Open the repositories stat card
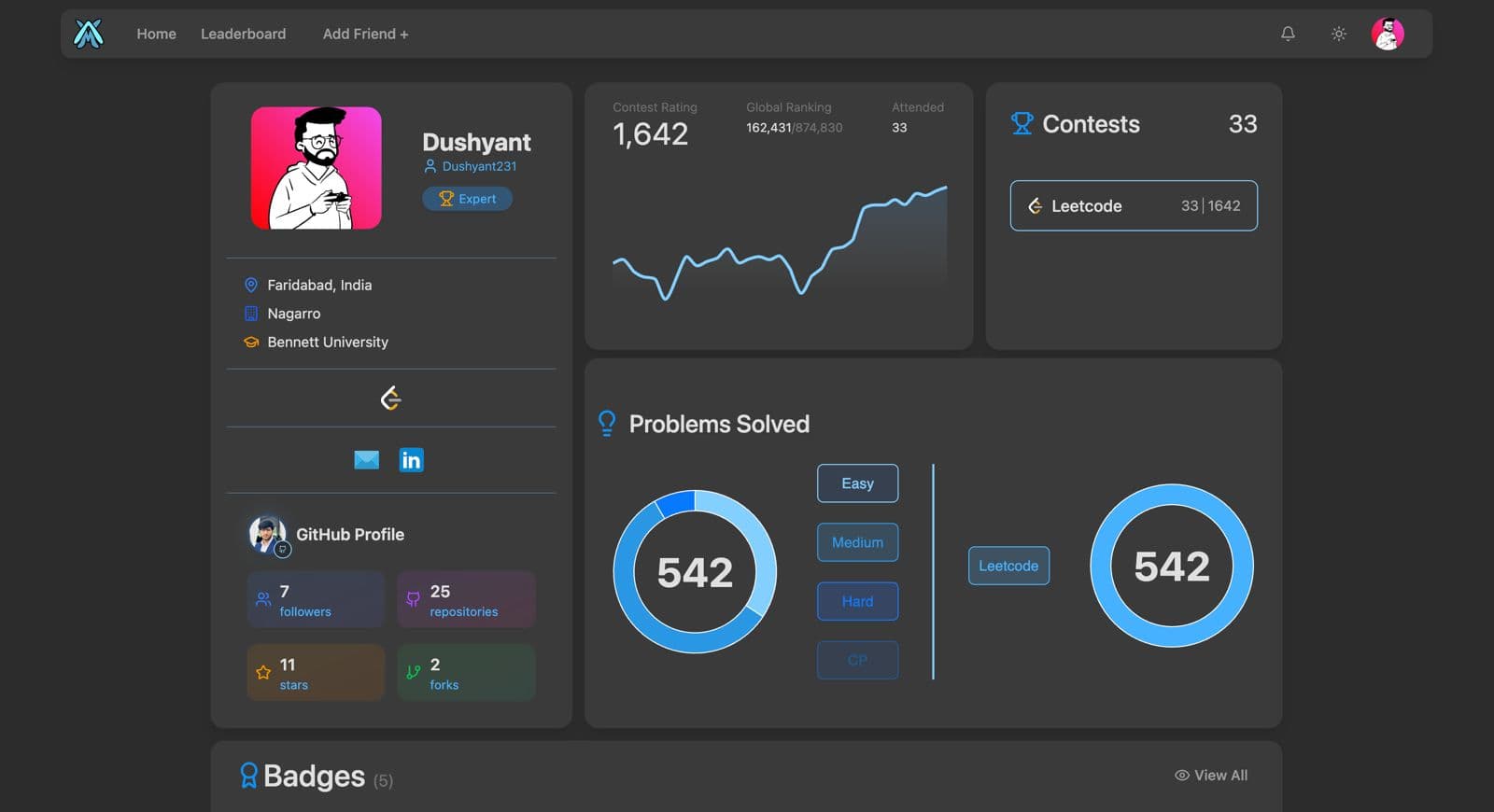The width and height of the screenshot is (1494, 812). pos(466,599)
